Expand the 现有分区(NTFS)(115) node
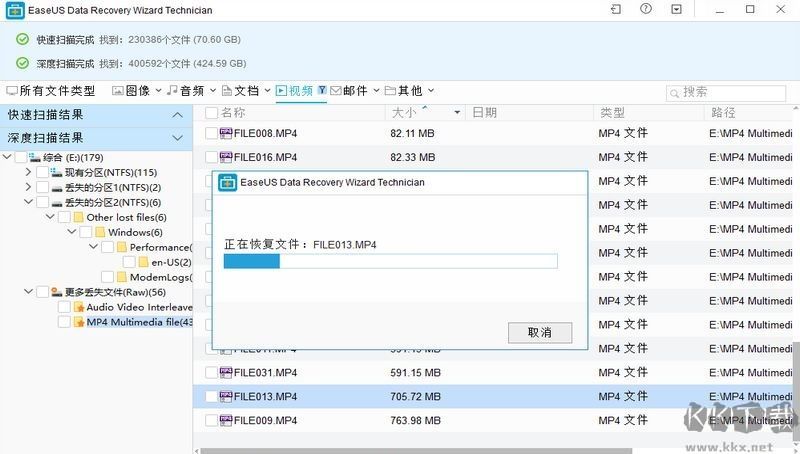The height and width of the screenshot is (454, 800). point(29,172)
